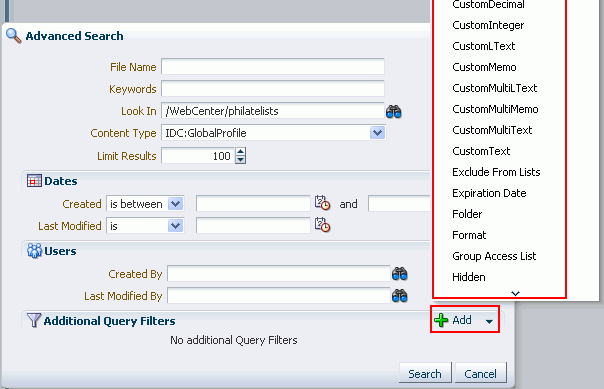604x389 pixels.
Task: Focus the Created By input field
Action: [x=279, y=274]
